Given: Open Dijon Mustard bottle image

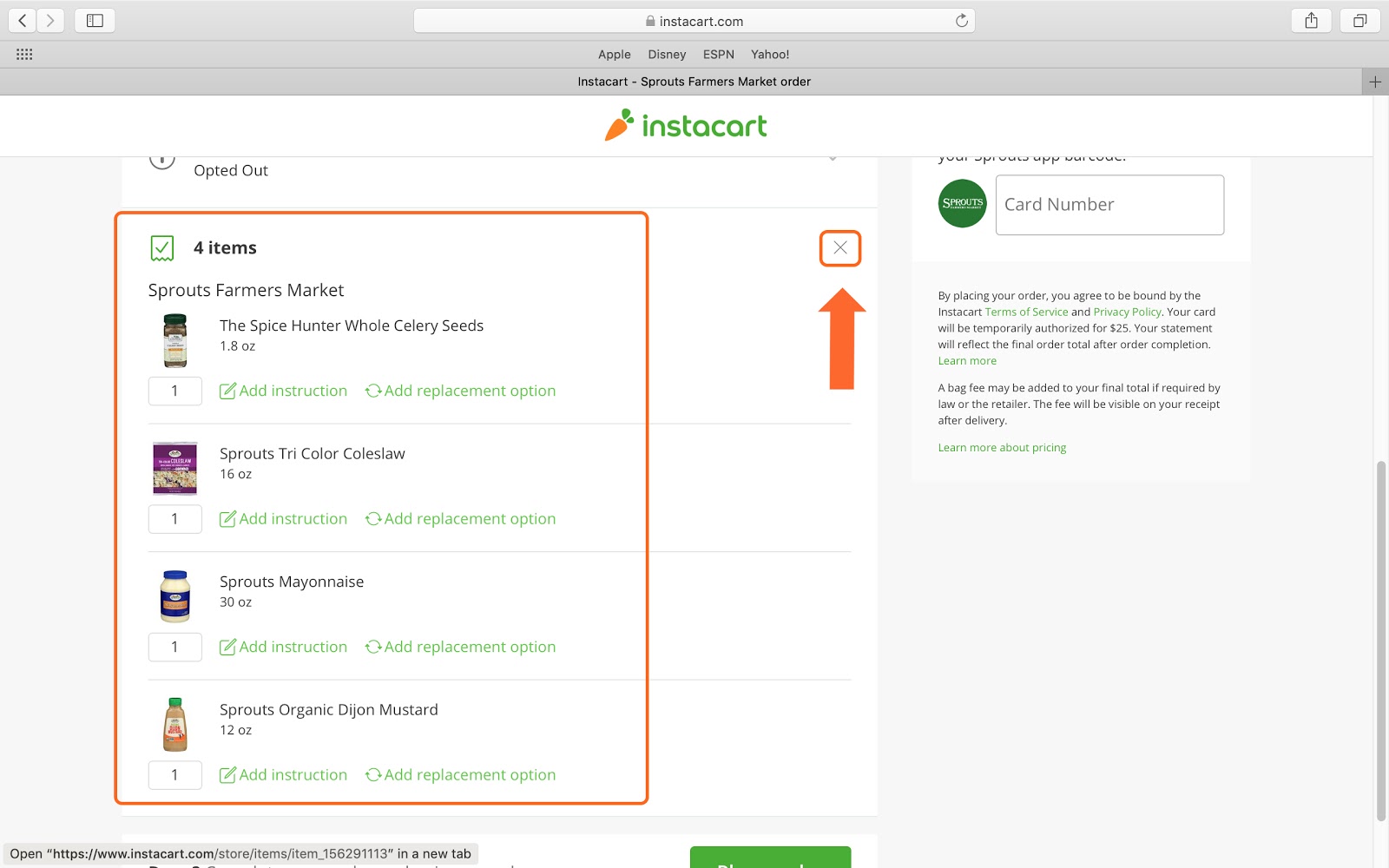Looking at the screenshot, I should point(175,724).
